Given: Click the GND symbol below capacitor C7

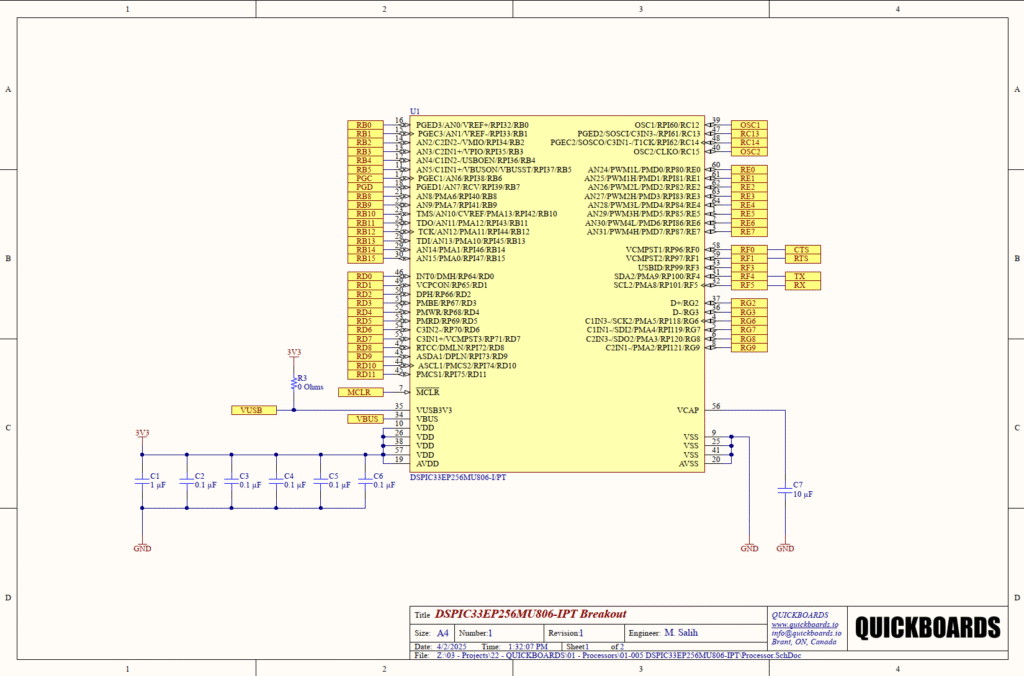Looking at the screenshot, I should 784,547.
